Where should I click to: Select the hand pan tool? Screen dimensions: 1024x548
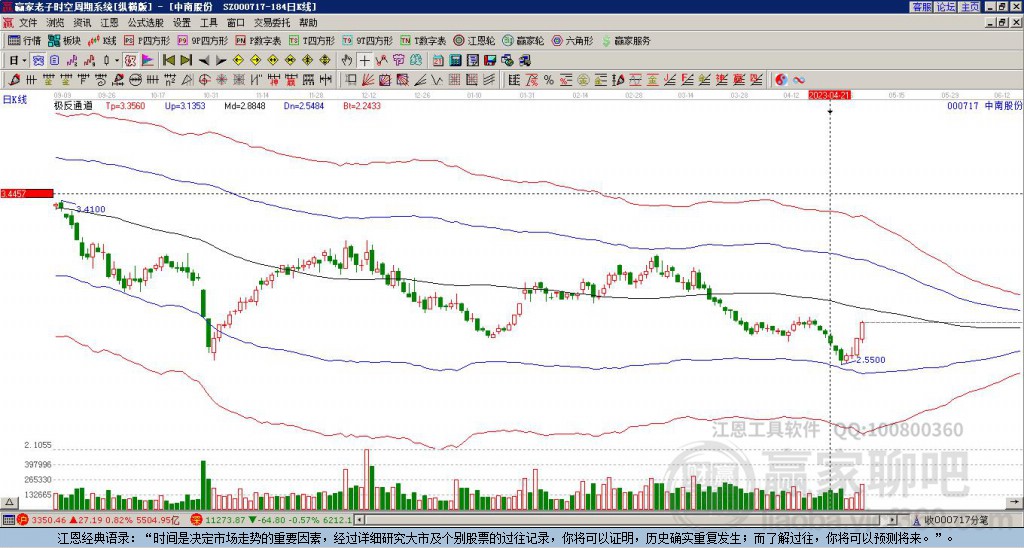347,61
